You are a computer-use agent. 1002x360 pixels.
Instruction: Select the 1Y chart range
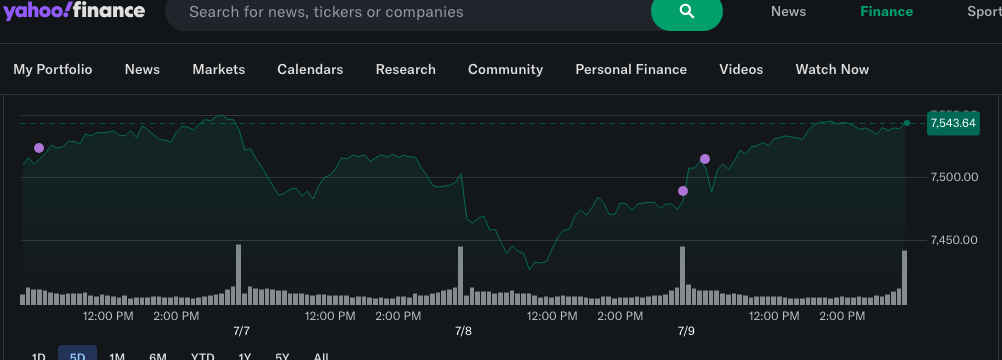(x=245, y=356)
